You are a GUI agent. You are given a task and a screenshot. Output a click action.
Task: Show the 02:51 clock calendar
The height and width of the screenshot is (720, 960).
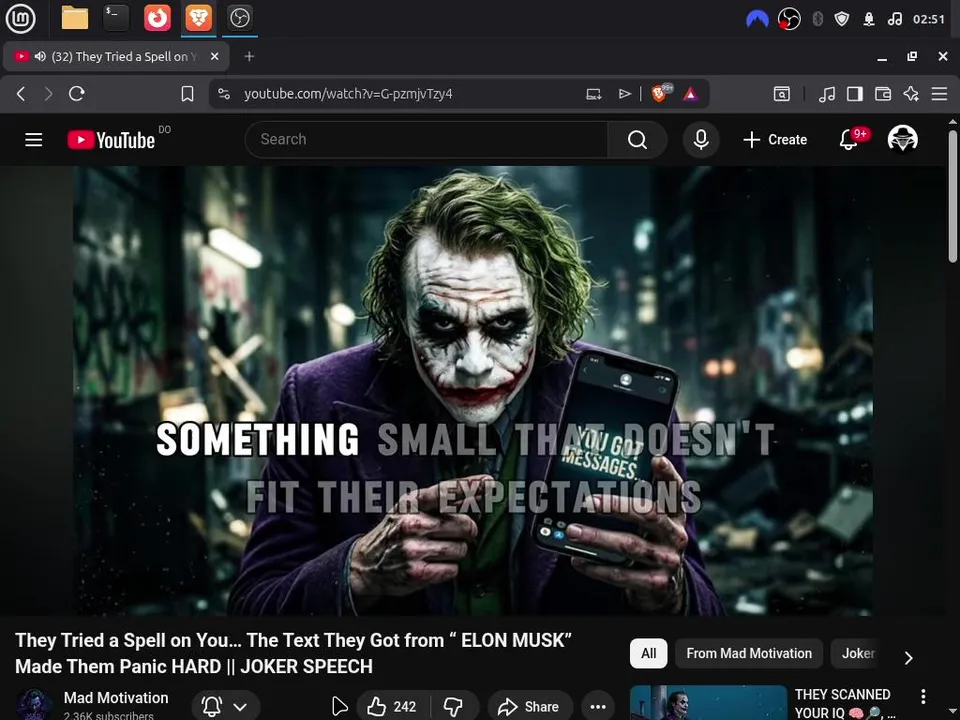tap(929, 20)
